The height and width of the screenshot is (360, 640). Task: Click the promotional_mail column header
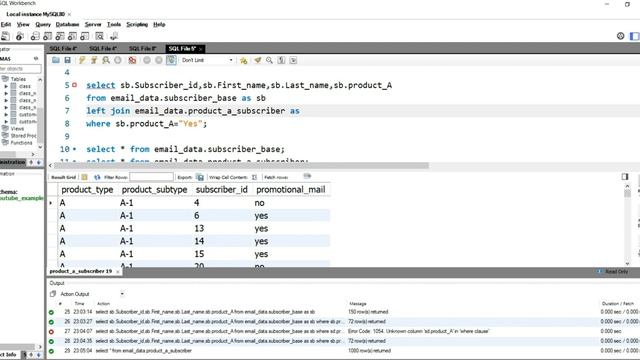(291, 189)
